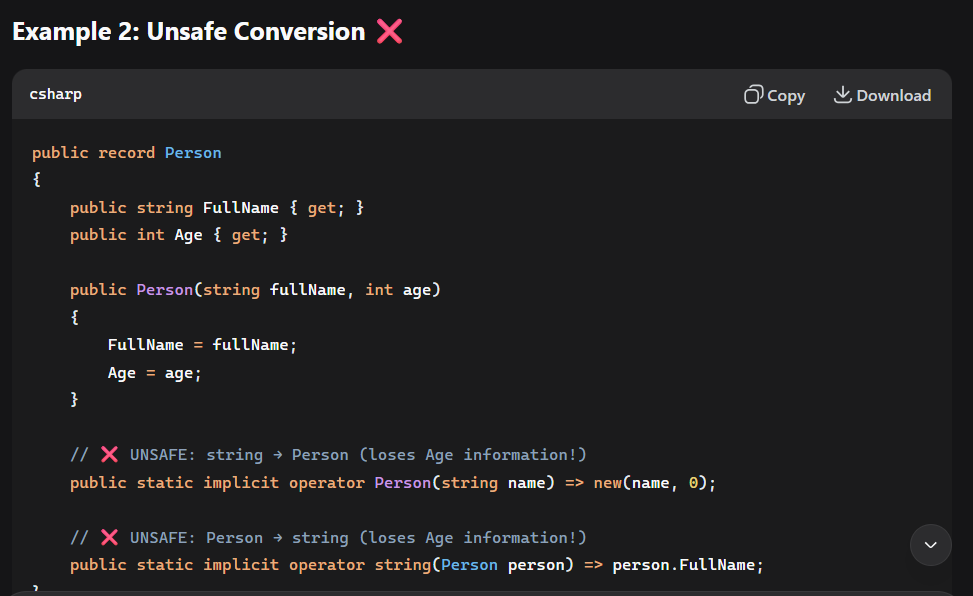Viewport: 973px width, 596px height.
Task: Click the FullName property declaration line
Action: pyautogui.click(x=217, y=208)
